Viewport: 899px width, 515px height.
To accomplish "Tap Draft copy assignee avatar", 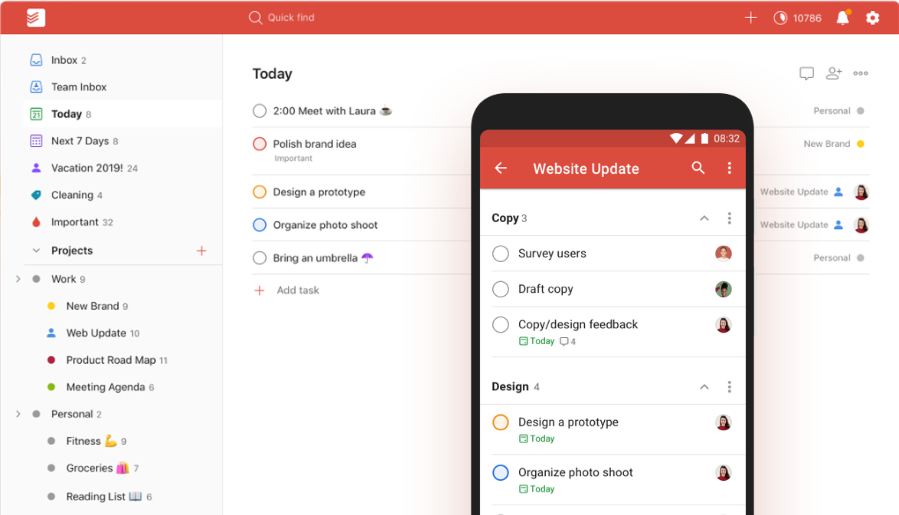I will [x=724, y=289].
